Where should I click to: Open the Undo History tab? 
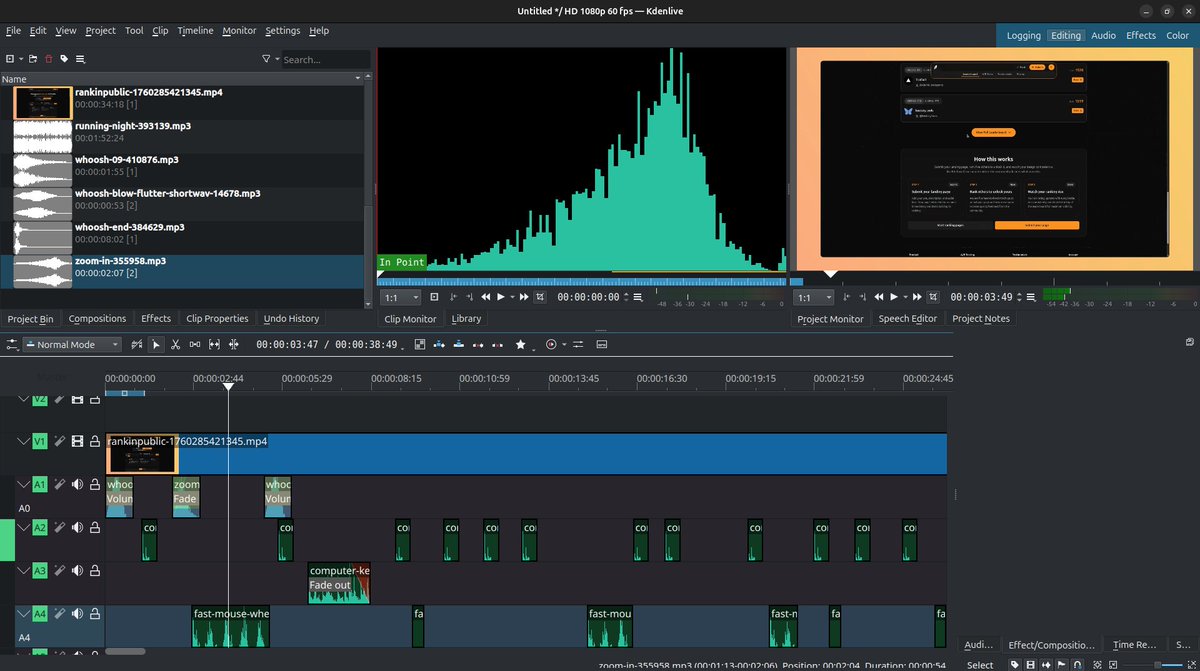pos(291,318)
